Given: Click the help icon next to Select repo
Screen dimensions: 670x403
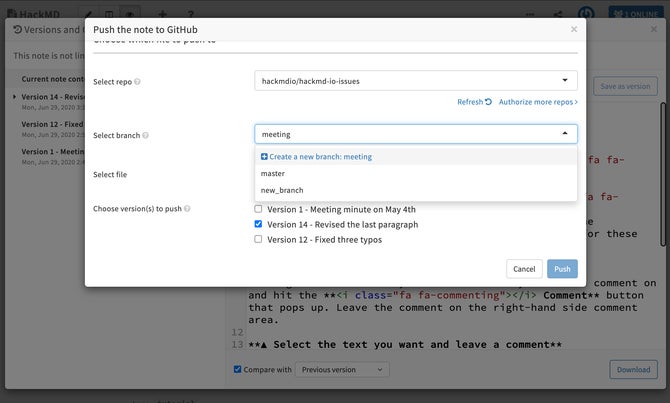Looking at the screenshot, I should tap(137, 82).
